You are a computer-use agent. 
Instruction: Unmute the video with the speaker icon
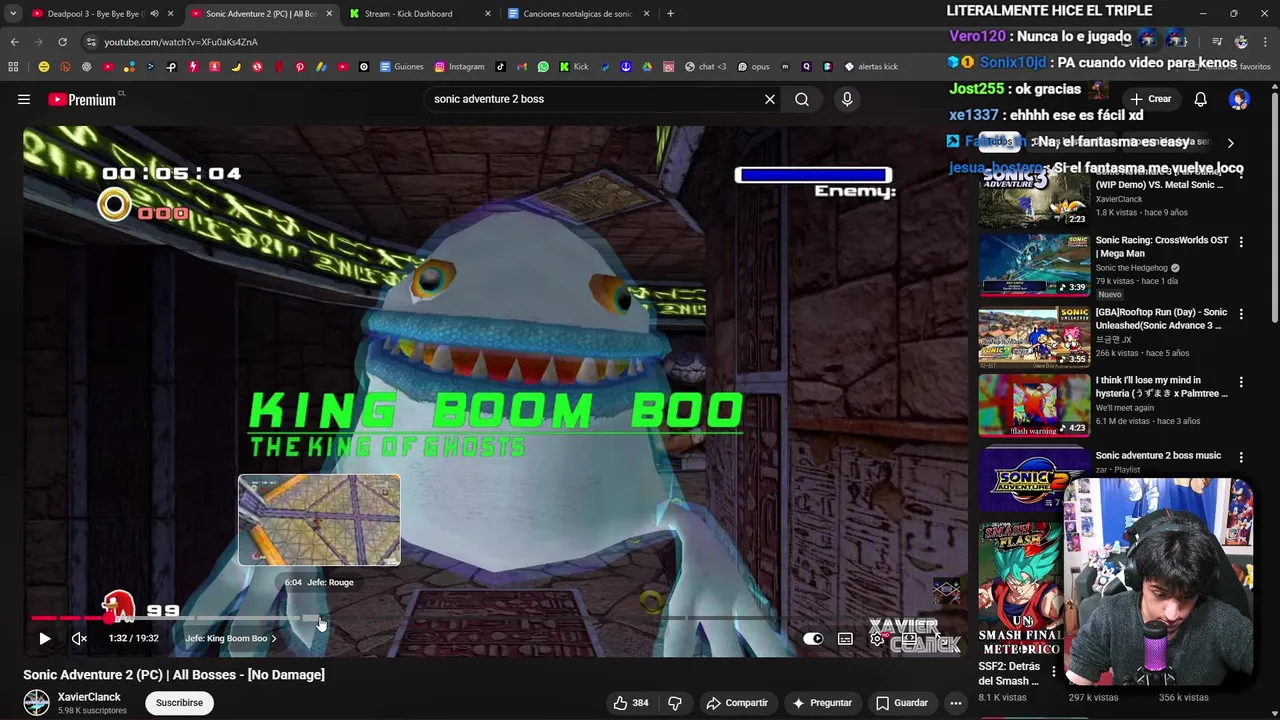point(80,638)
